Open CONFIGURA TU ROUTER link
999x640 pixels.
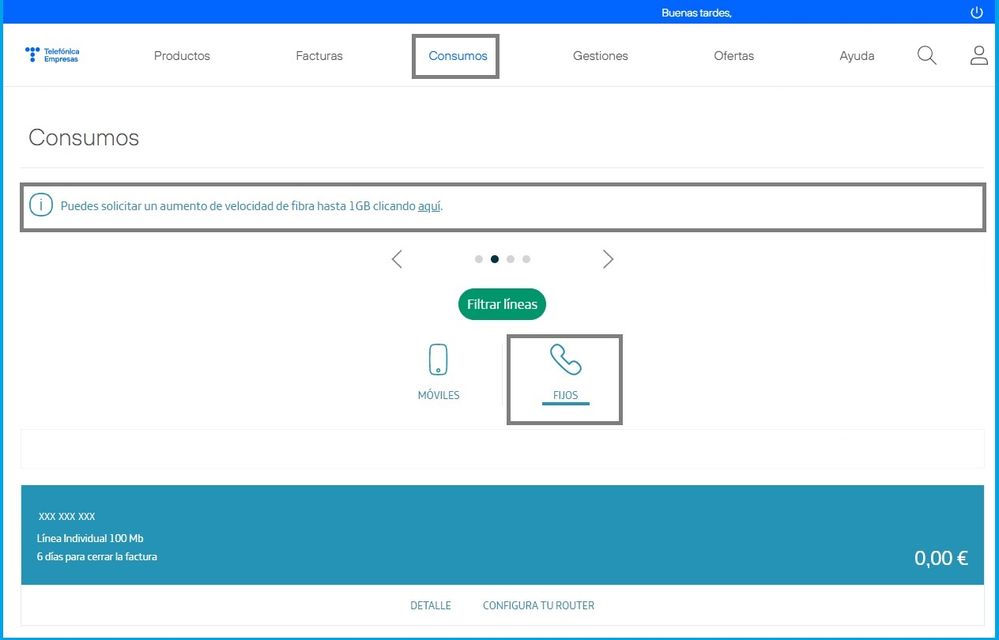(x=538, y=606)
